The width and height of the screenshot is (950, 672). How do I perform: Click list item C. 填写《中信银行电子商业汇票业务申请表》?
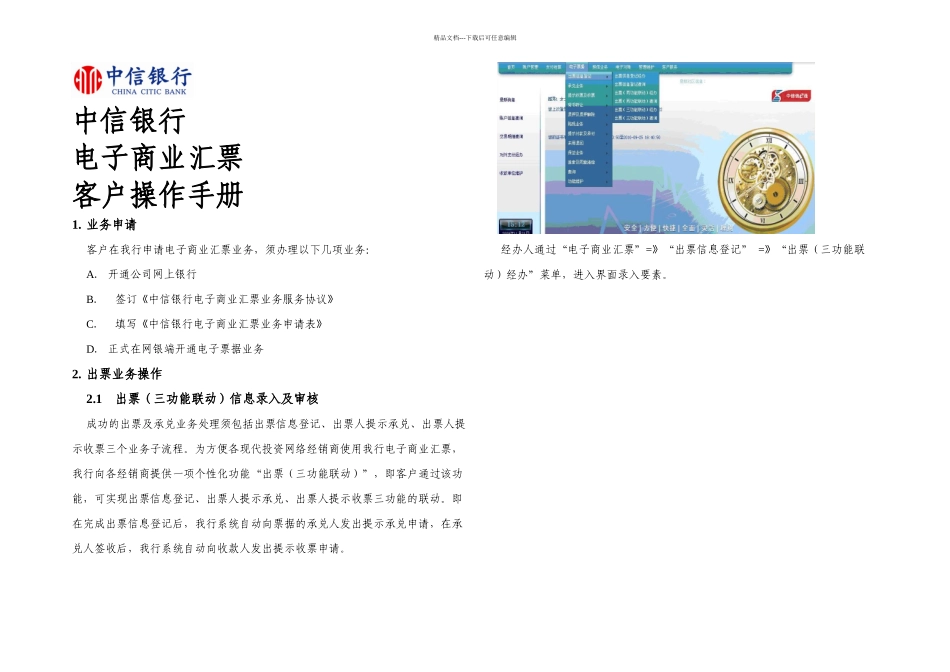(205, 324)
